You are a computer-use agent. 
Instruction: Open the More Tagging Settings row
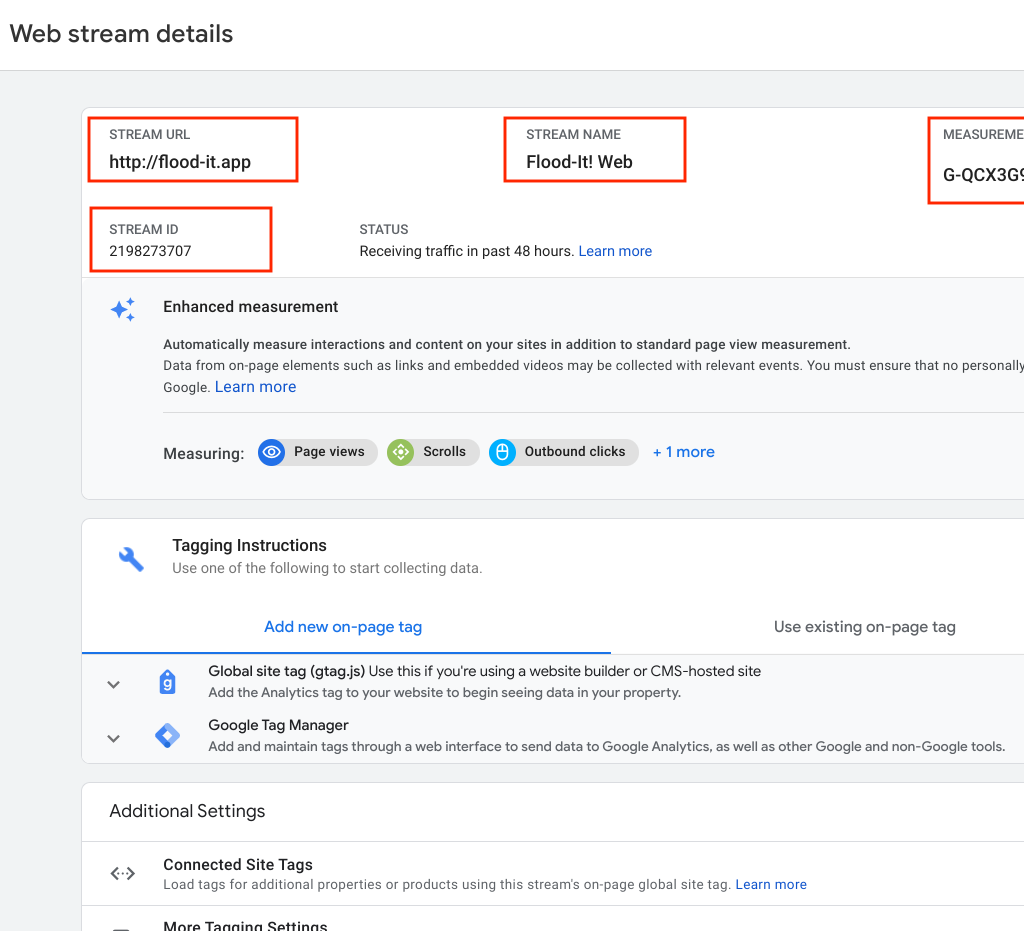click(x=245, y=926)
